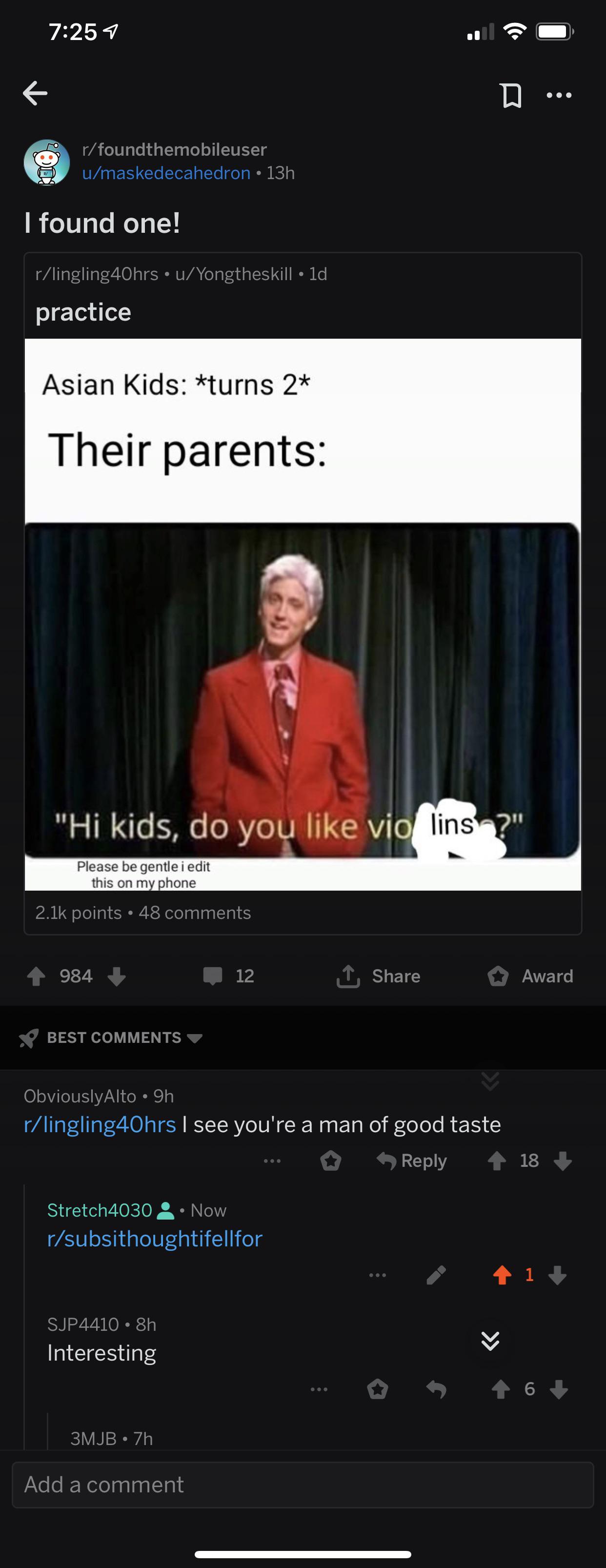Screen dimensions: 606x1568
Task: Open the 12 comments bubble icon
Action: pos(212,976)
